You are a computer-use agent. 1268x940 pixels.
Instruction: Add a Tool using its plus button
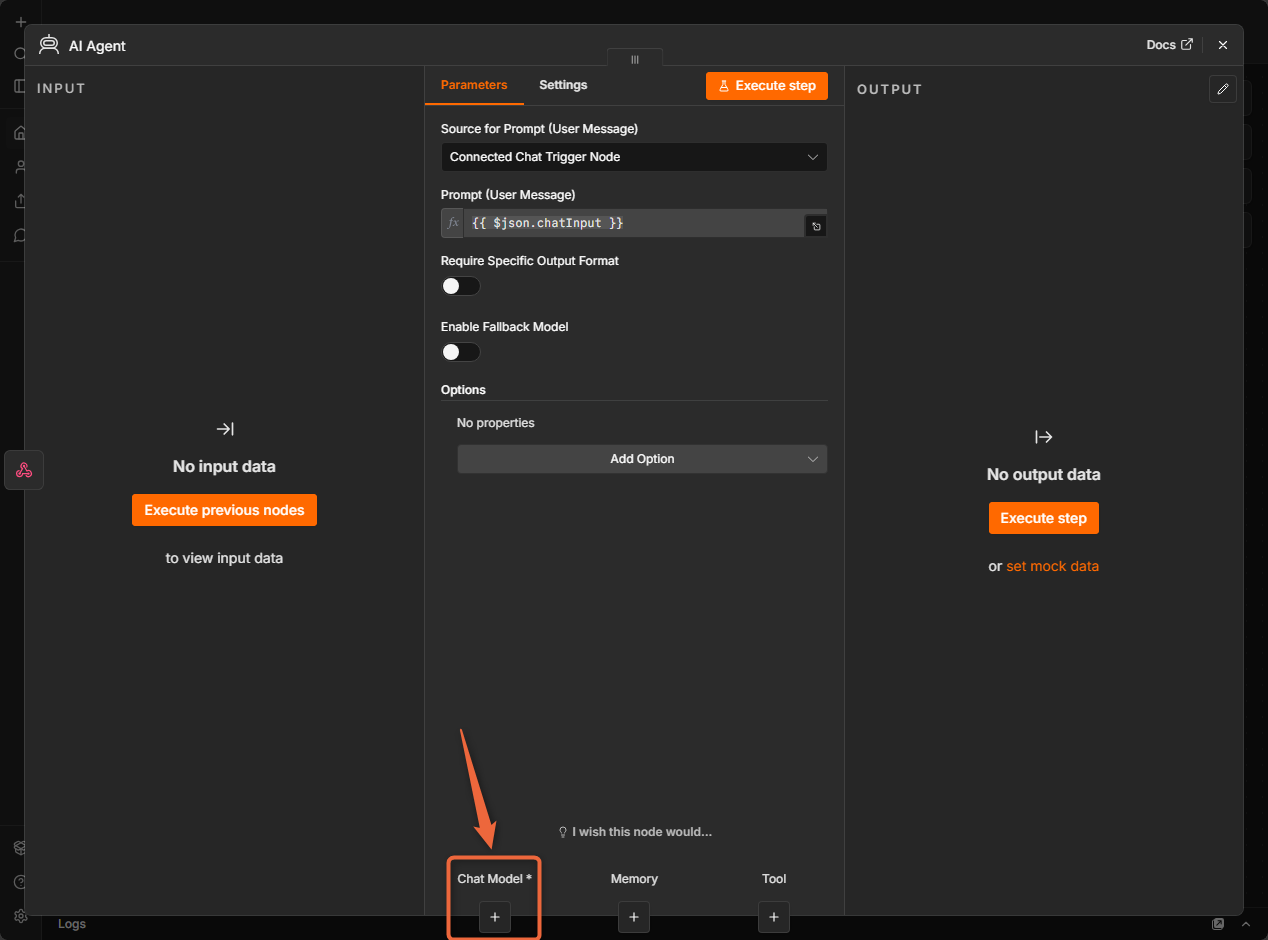[773, 917]
